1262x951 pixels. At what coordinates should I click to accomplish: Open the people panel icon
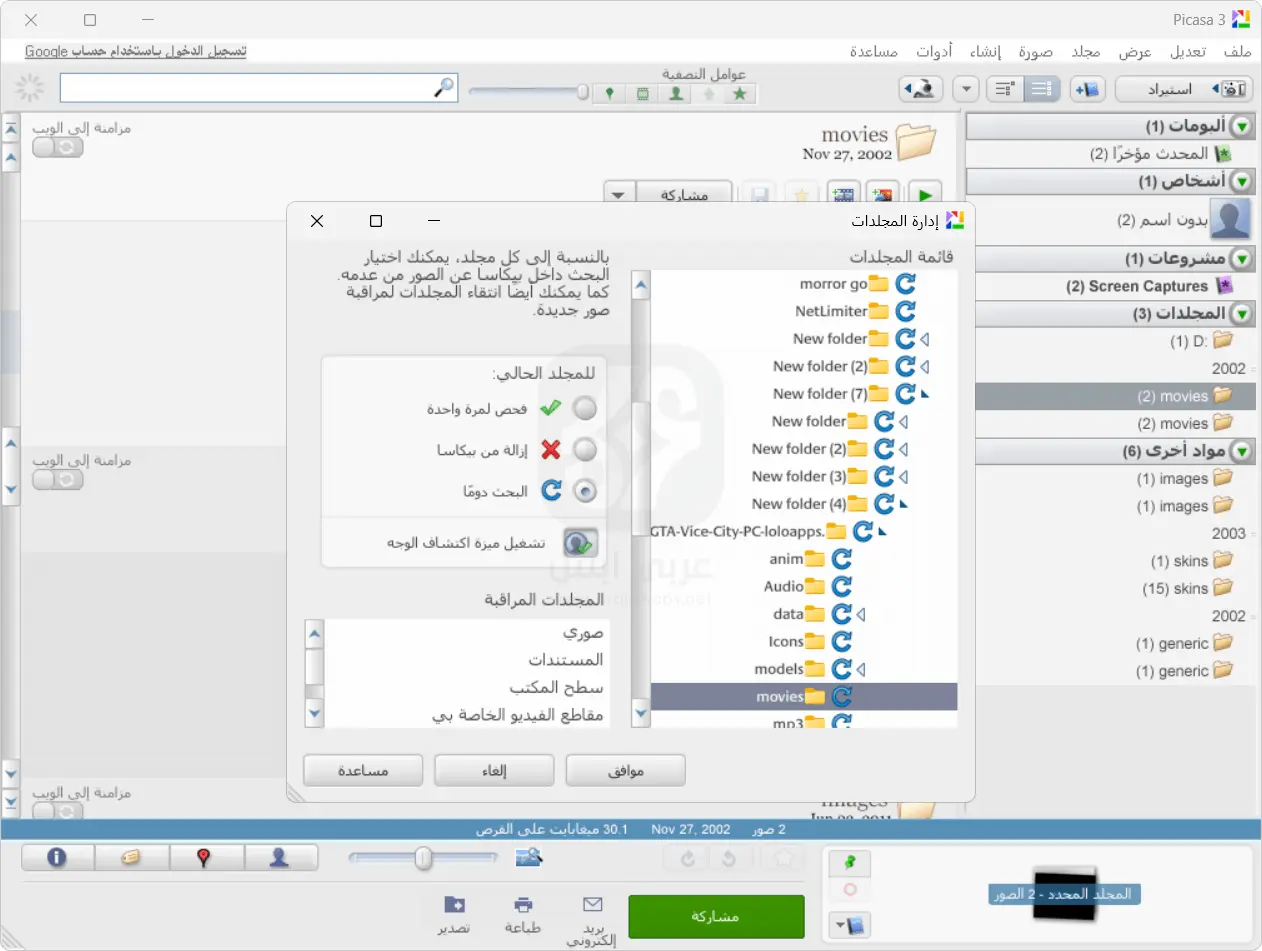[282, 857]
